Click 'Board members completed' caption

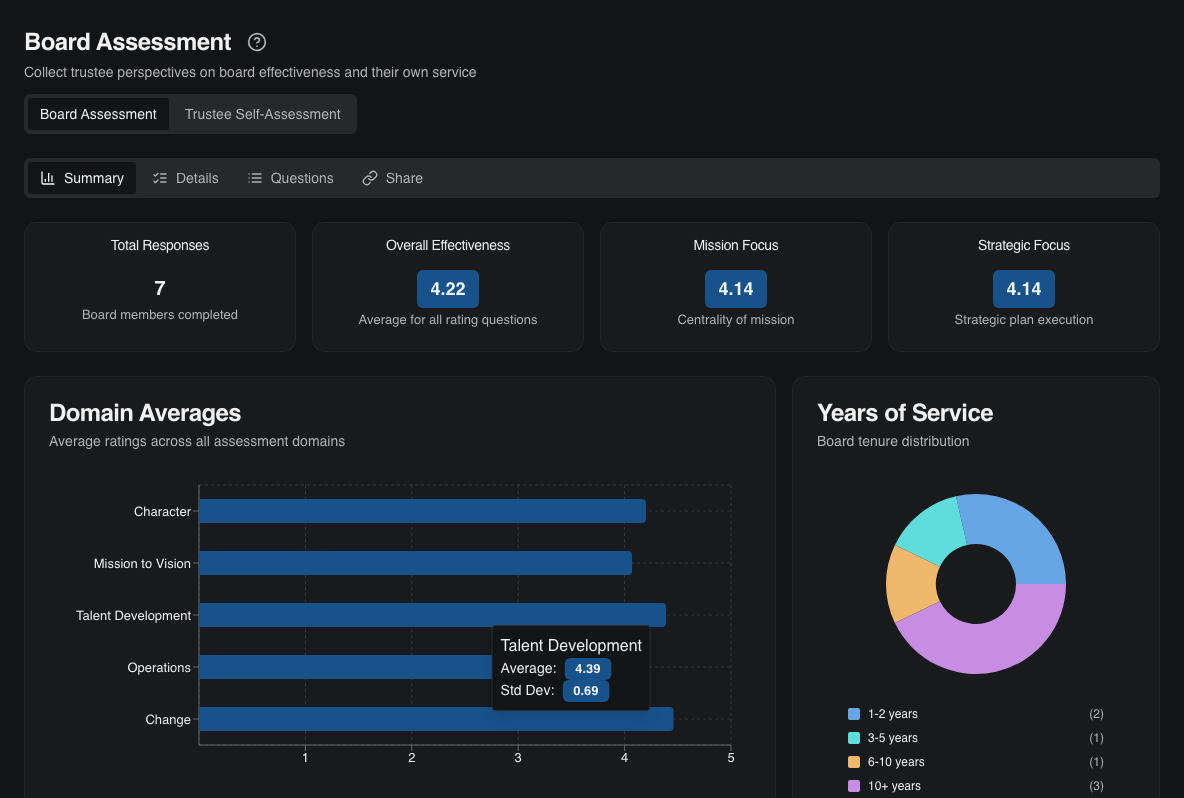[159, 315]
